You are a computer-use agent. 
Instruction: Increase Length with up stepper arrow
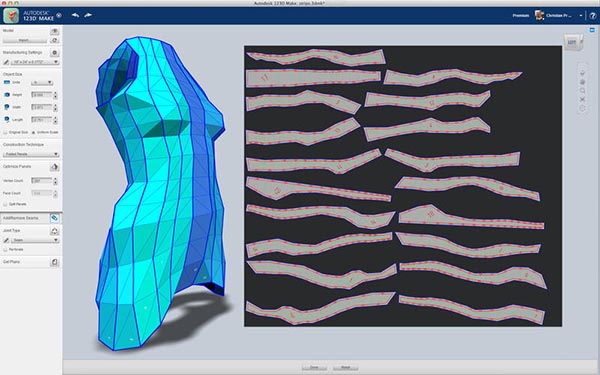coord(55,118)
